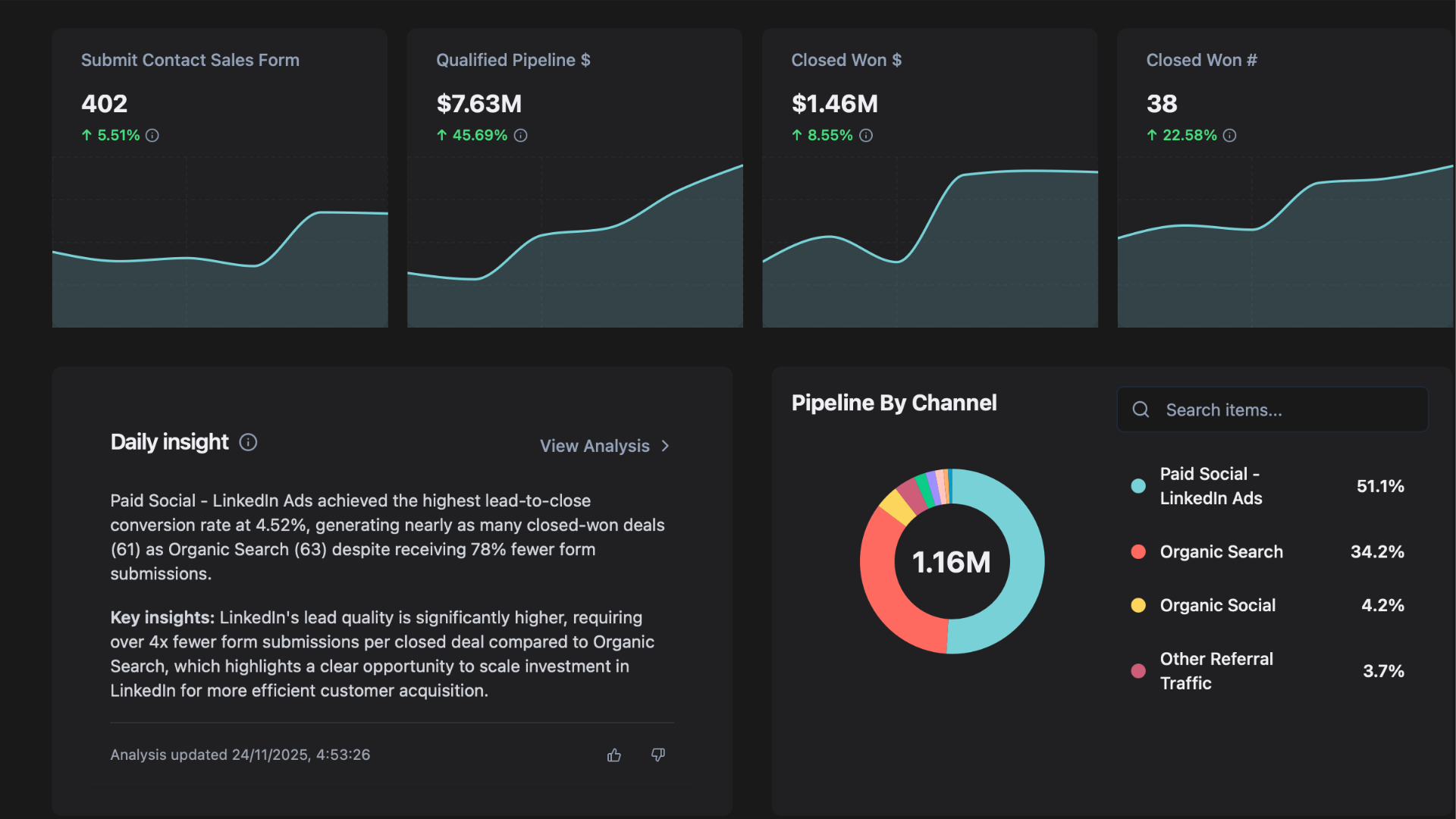Click the Daily insight info icon
This screenshot has width=1456, height=819.
(x=248, y=442)
